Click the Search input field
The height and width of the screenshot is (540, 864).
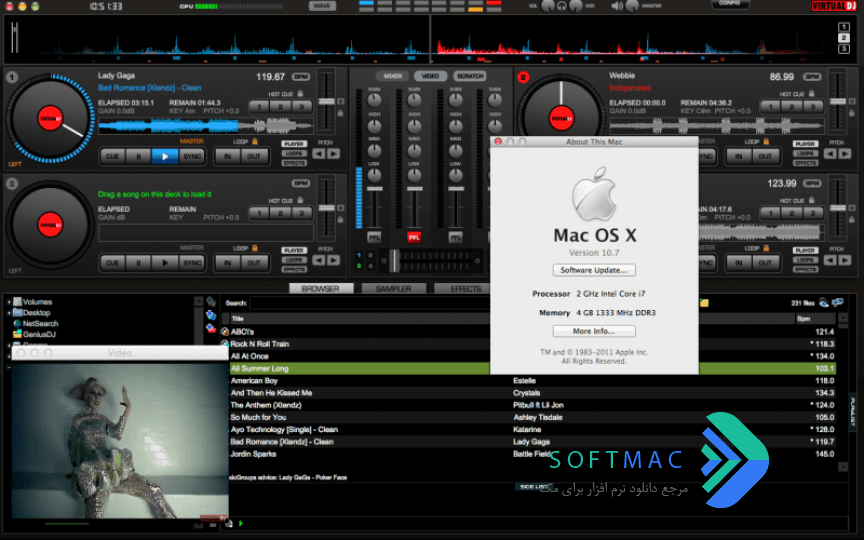point(369,303)
